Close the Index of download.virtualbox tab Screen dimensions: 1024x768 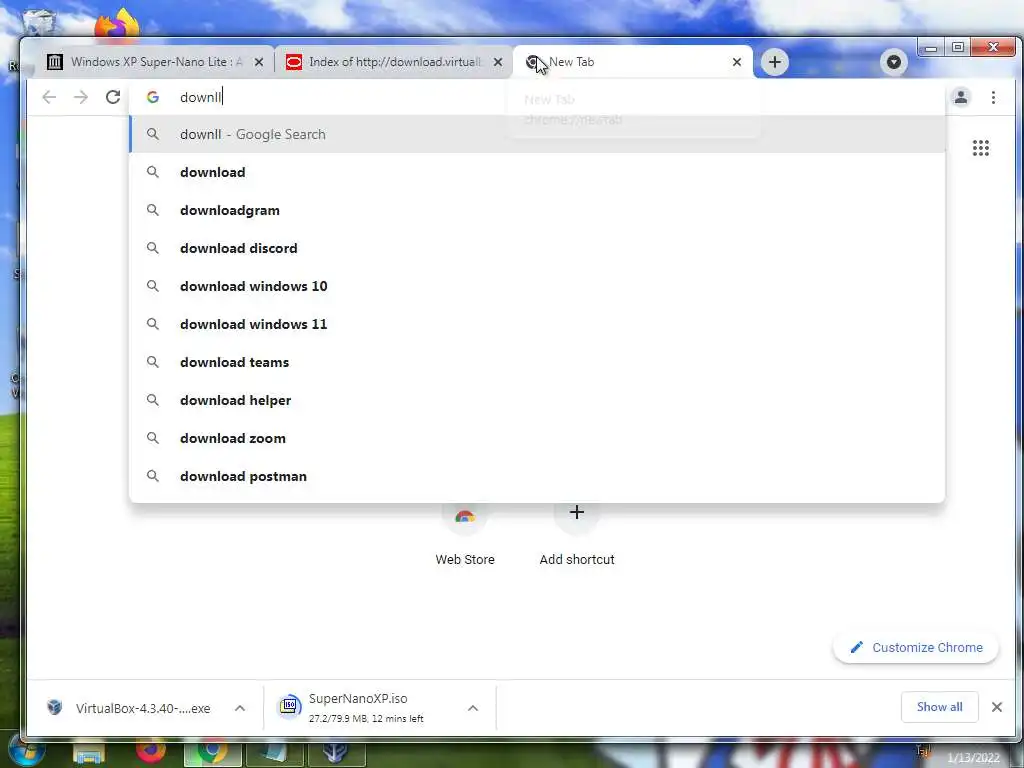pyautogui.click(x=498, y=62)
